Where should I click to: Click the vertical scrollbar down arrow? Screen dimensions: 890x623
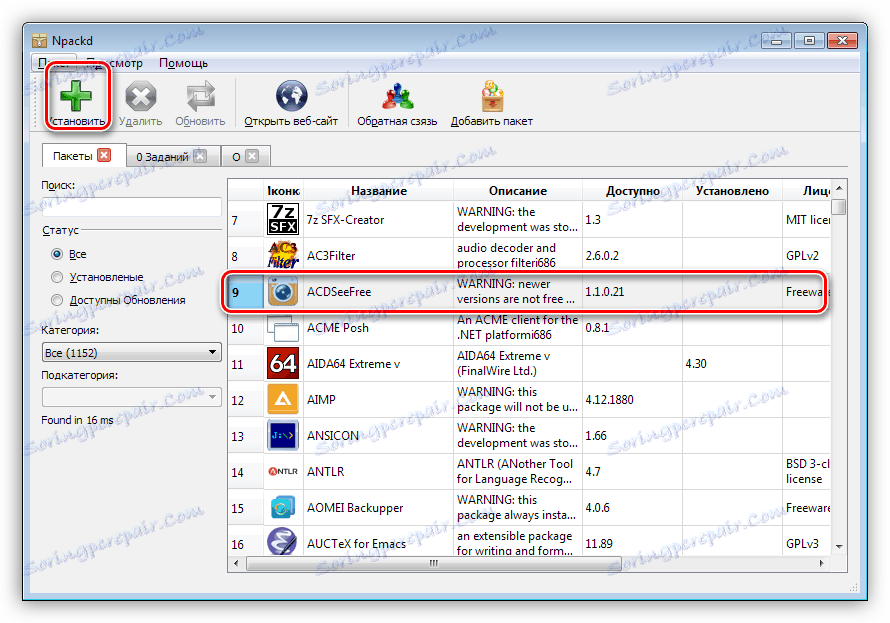[x=839, y=546]
